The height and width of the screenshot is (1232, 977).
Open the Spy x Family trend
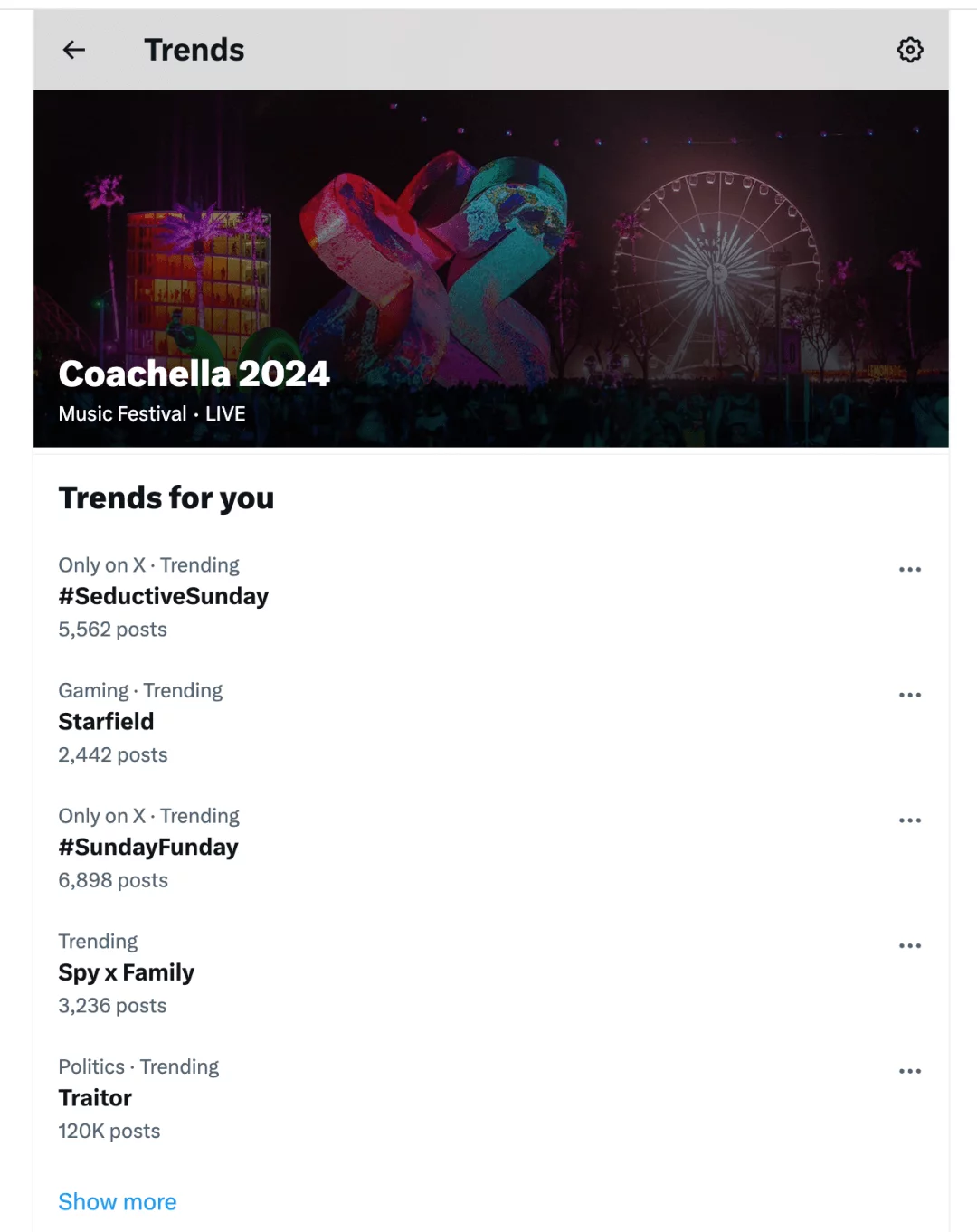[x=126, y=972]
